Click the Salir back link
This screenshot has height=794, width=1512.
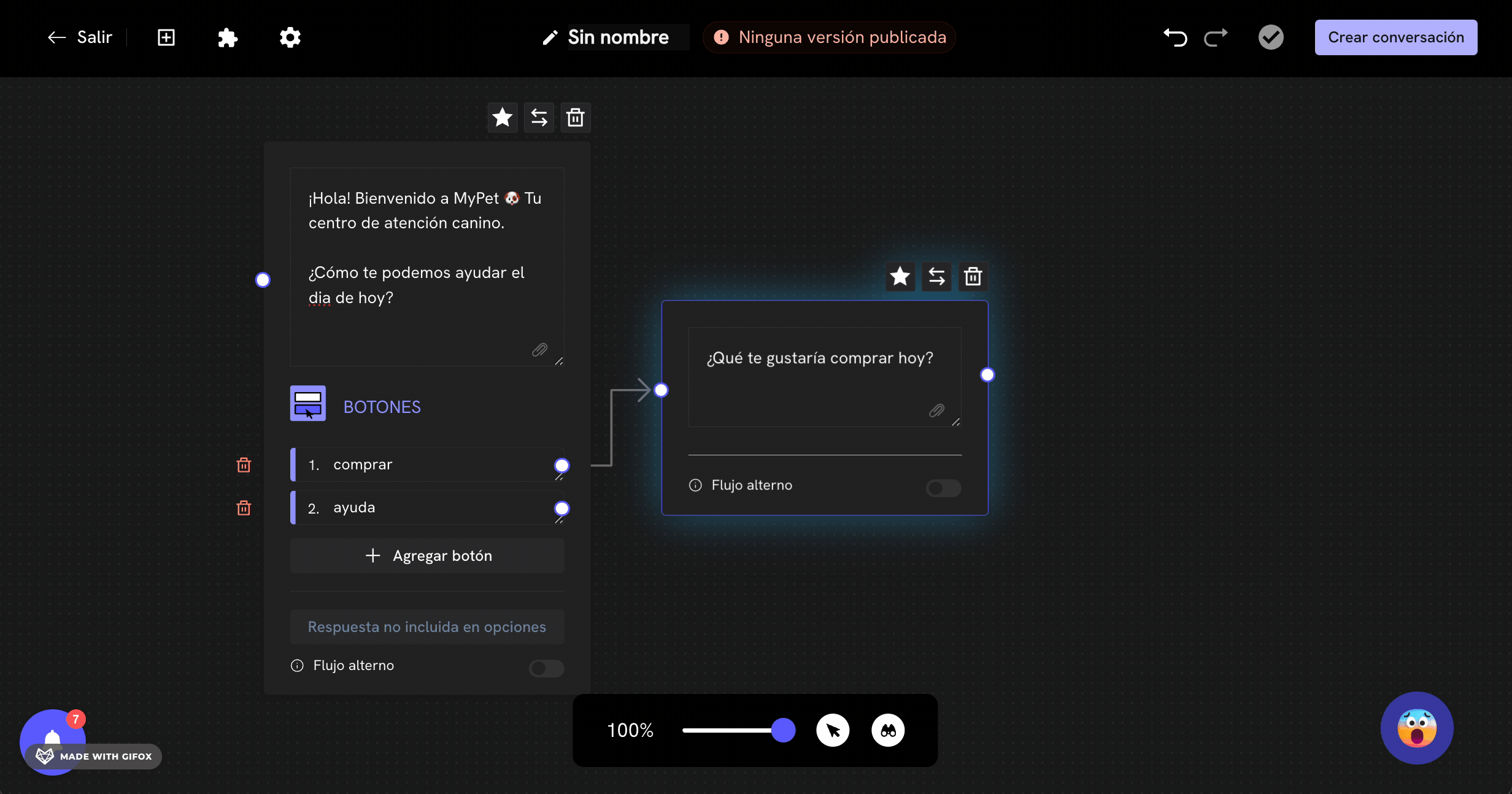click(x=80, y=38)
